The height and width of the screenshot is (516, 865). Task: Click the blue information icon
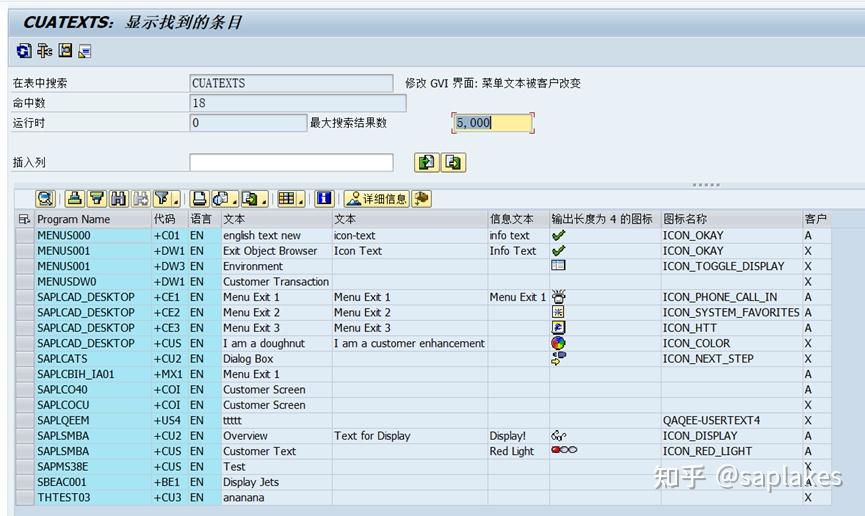pyautogui.click(x=324, y=199)
